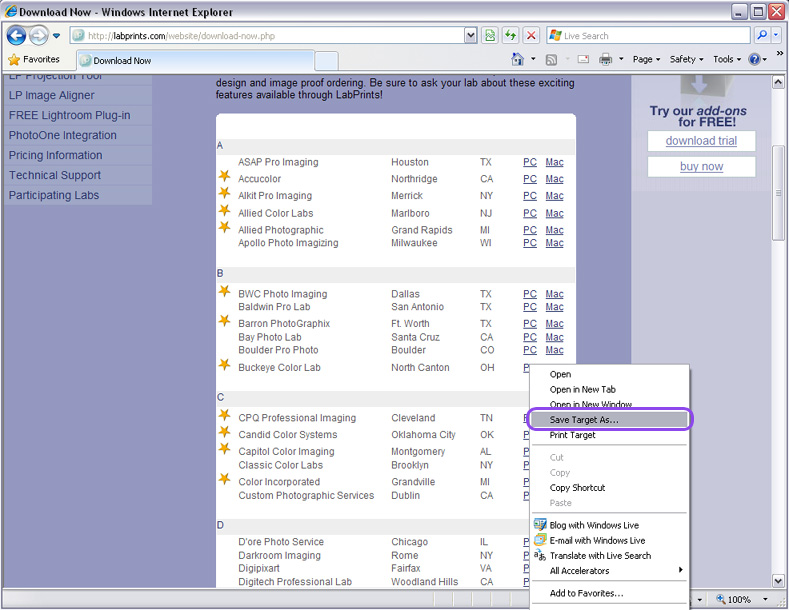This screenshot has height=610, width=789.
Task: Click the scrollbar up arrow
Action: pyautogui.click(x=778, y=82)
